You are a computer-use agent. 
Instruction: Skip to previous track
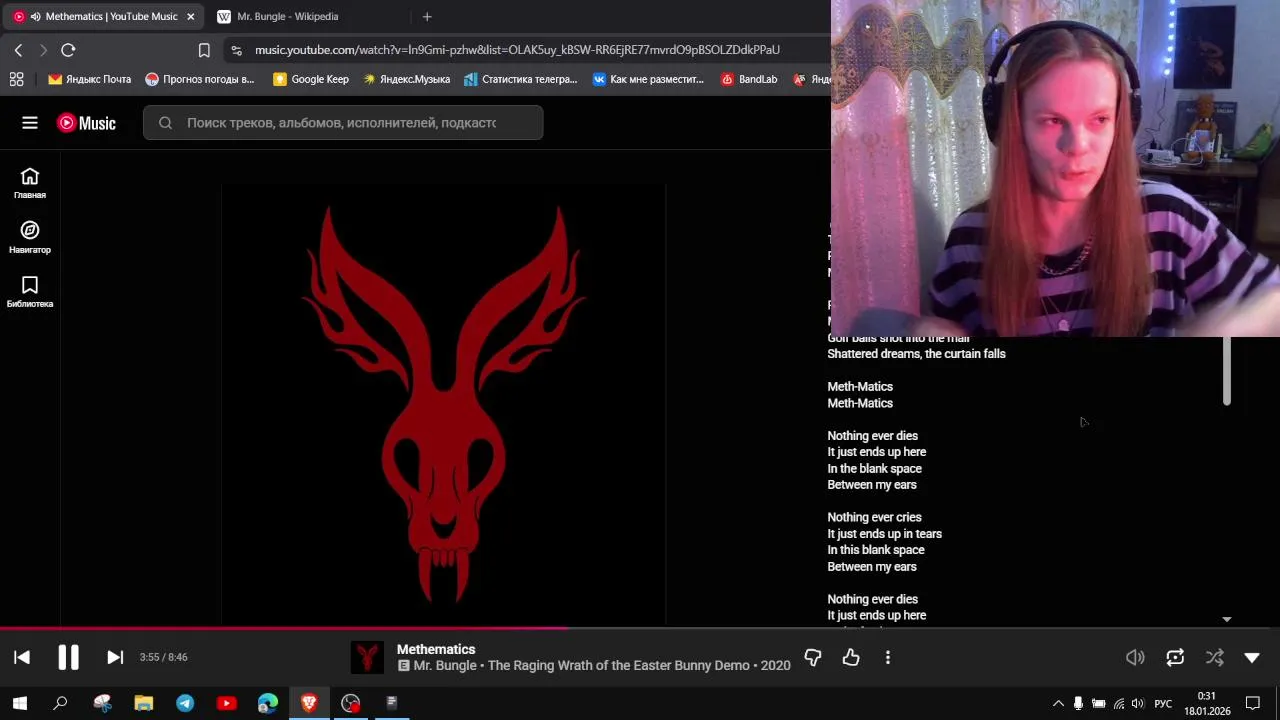[22, 657]
